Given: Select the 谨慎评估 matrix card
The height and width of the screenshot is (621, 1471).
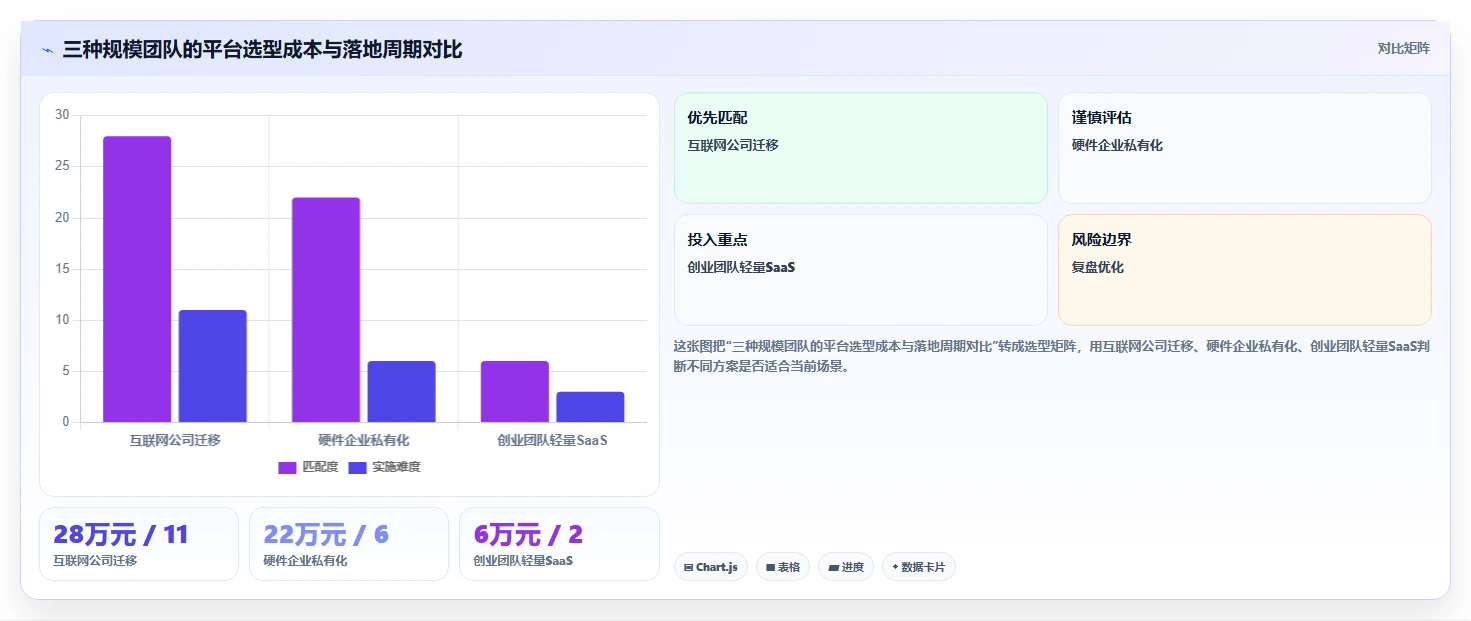Looking at the screenshot, I should [1245, 148].
